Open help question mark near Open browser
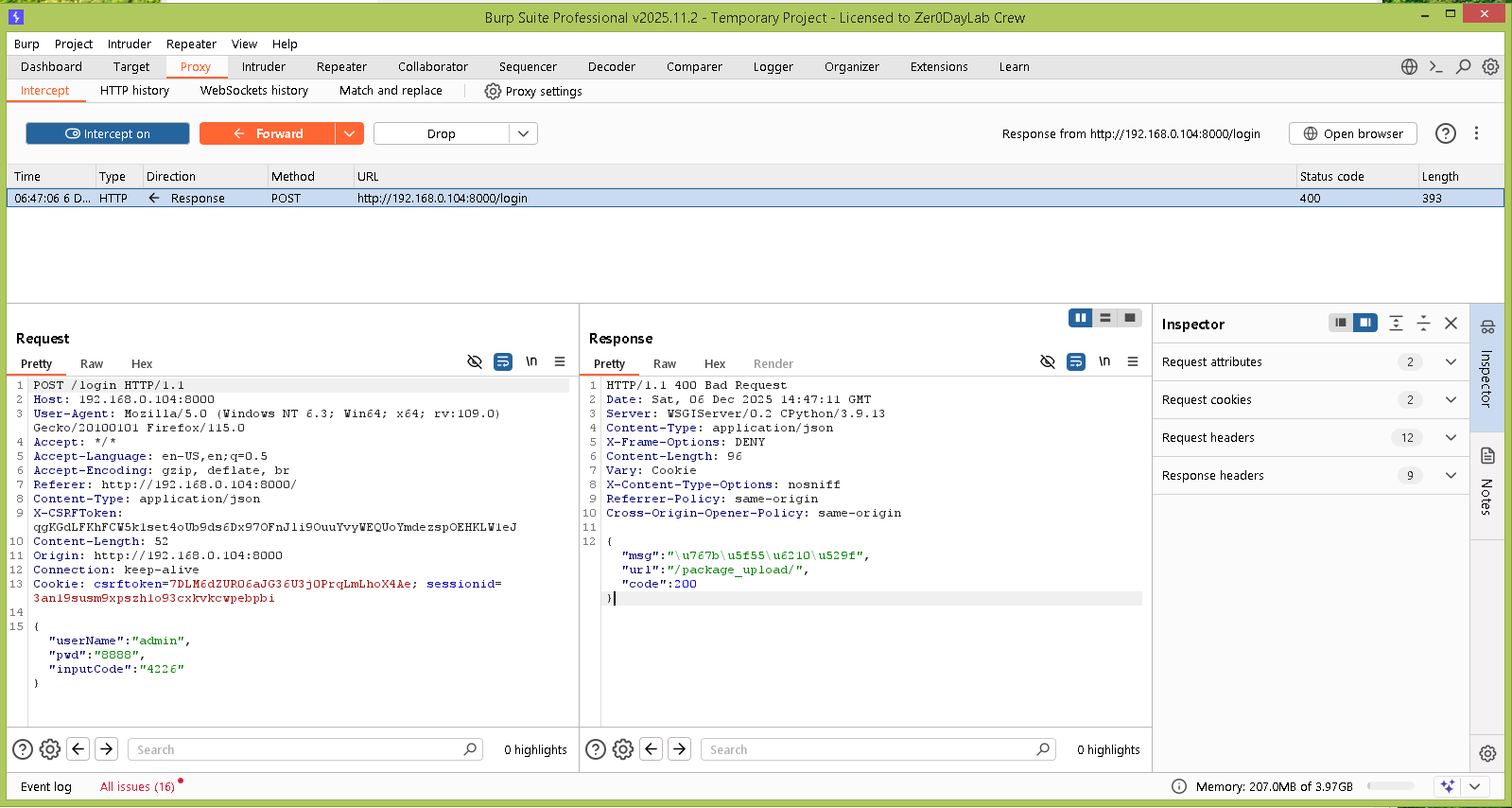1512x808 pixels. 1445,133
